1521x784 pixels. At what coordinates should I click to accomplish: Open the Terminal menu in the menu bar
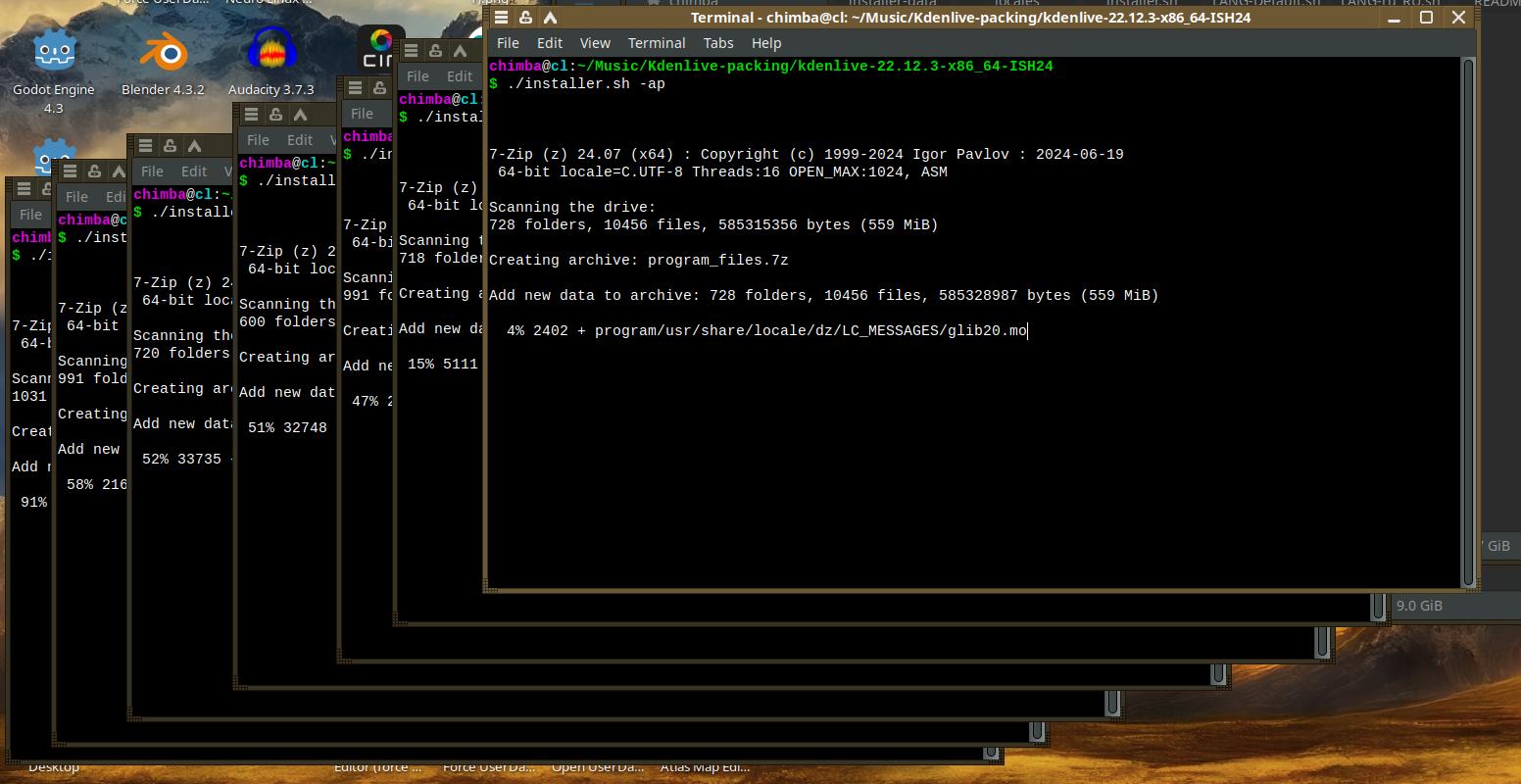tap(657, 43)
